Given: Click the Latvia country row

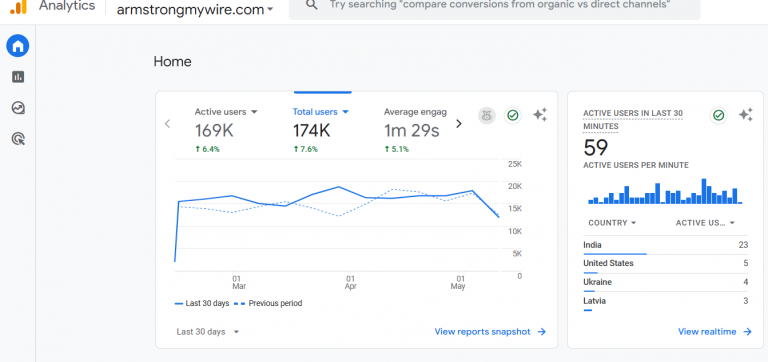Looking at the screenshot, I should tap(666, 301).
